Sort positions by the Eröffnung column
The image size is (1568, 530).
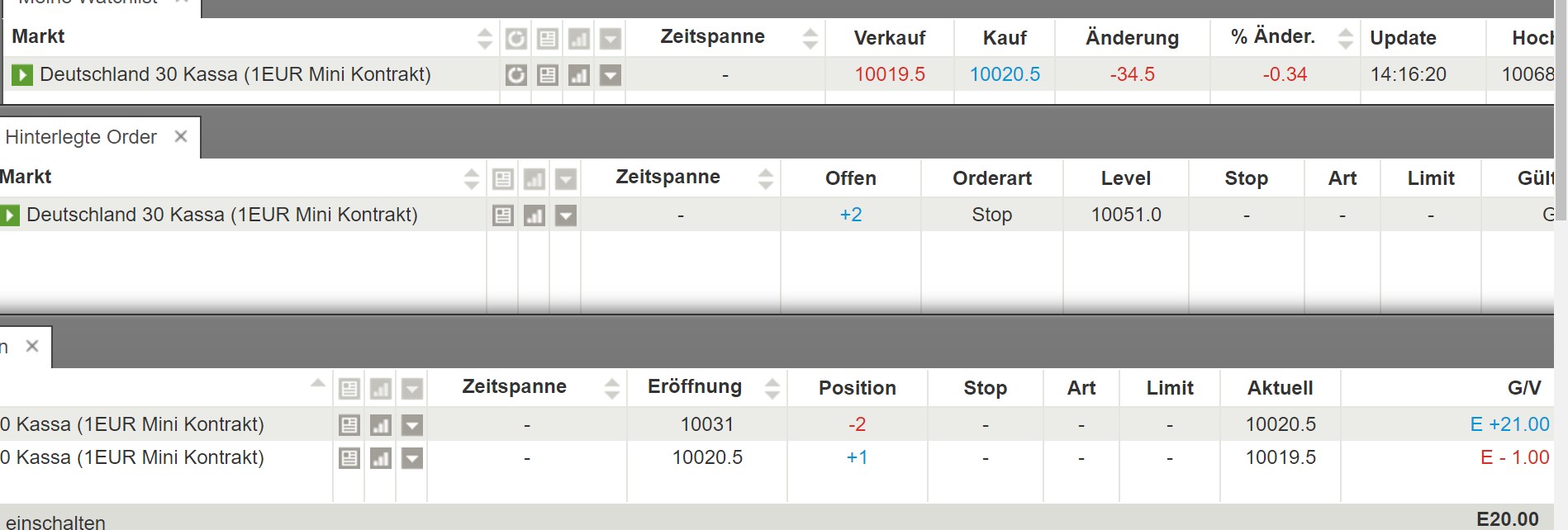(772, 388)
